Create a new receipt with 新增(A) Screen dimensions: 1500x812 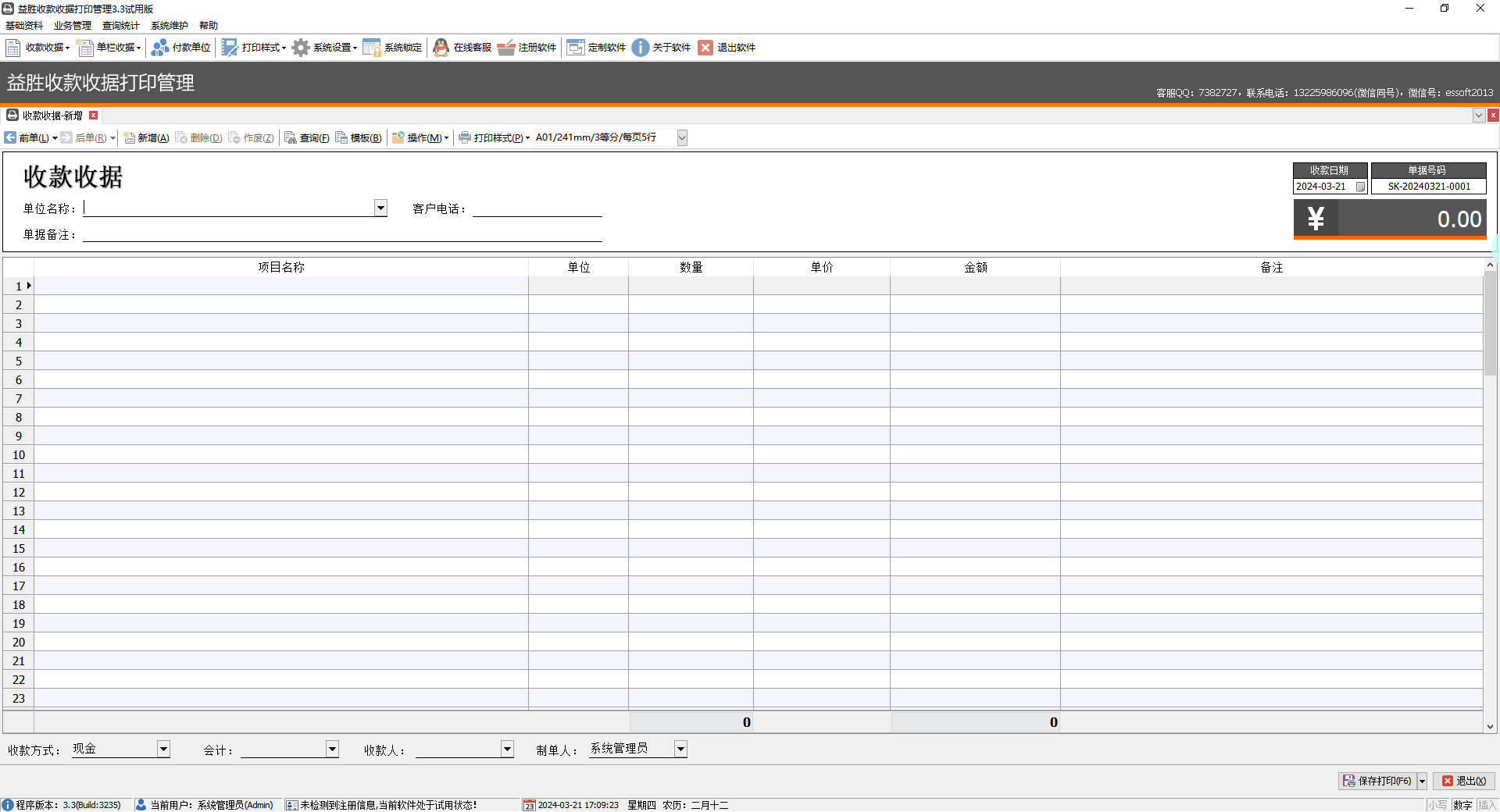[x=146, y=138]
